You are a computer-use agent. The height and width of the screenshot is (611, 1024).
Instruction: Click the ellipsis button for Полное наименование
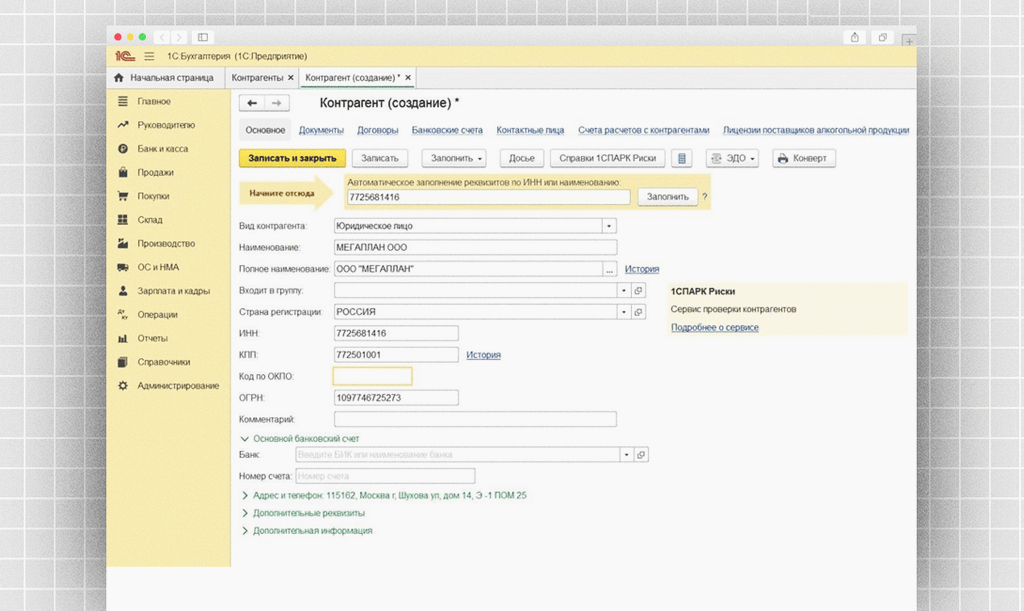[x=609, y=269]
